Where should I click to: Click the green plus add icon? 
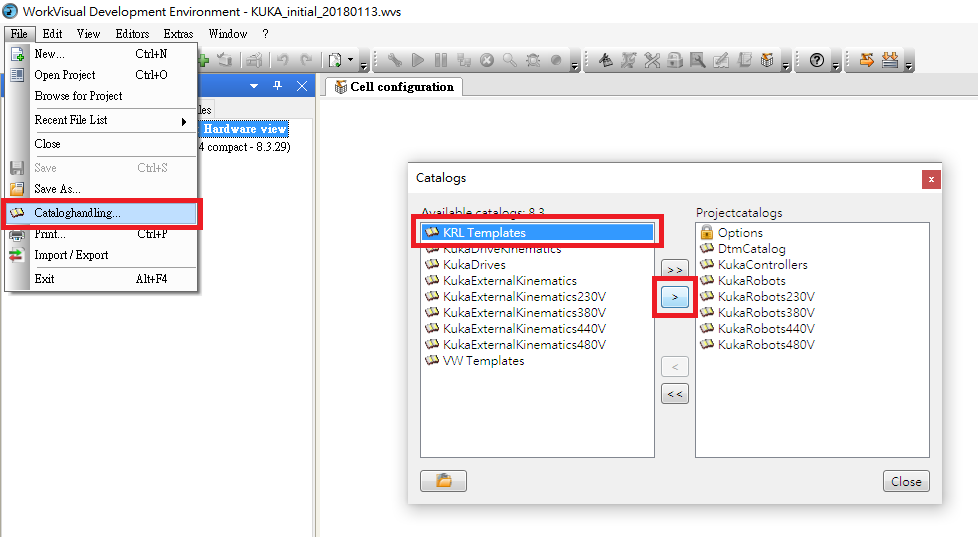click(x=204, y=60)
